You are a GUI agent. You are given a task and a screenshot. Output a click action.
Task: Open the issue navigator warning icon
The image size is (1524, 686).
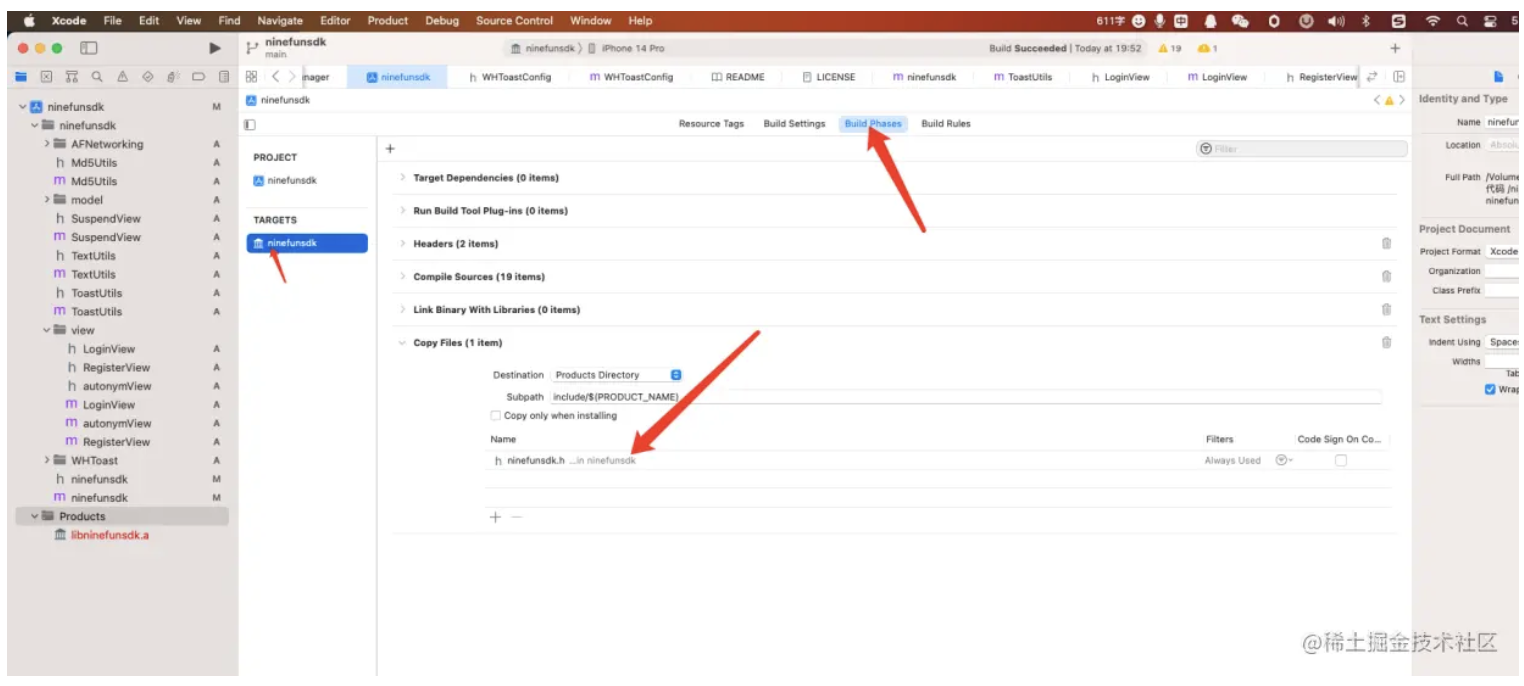point(122,76)
